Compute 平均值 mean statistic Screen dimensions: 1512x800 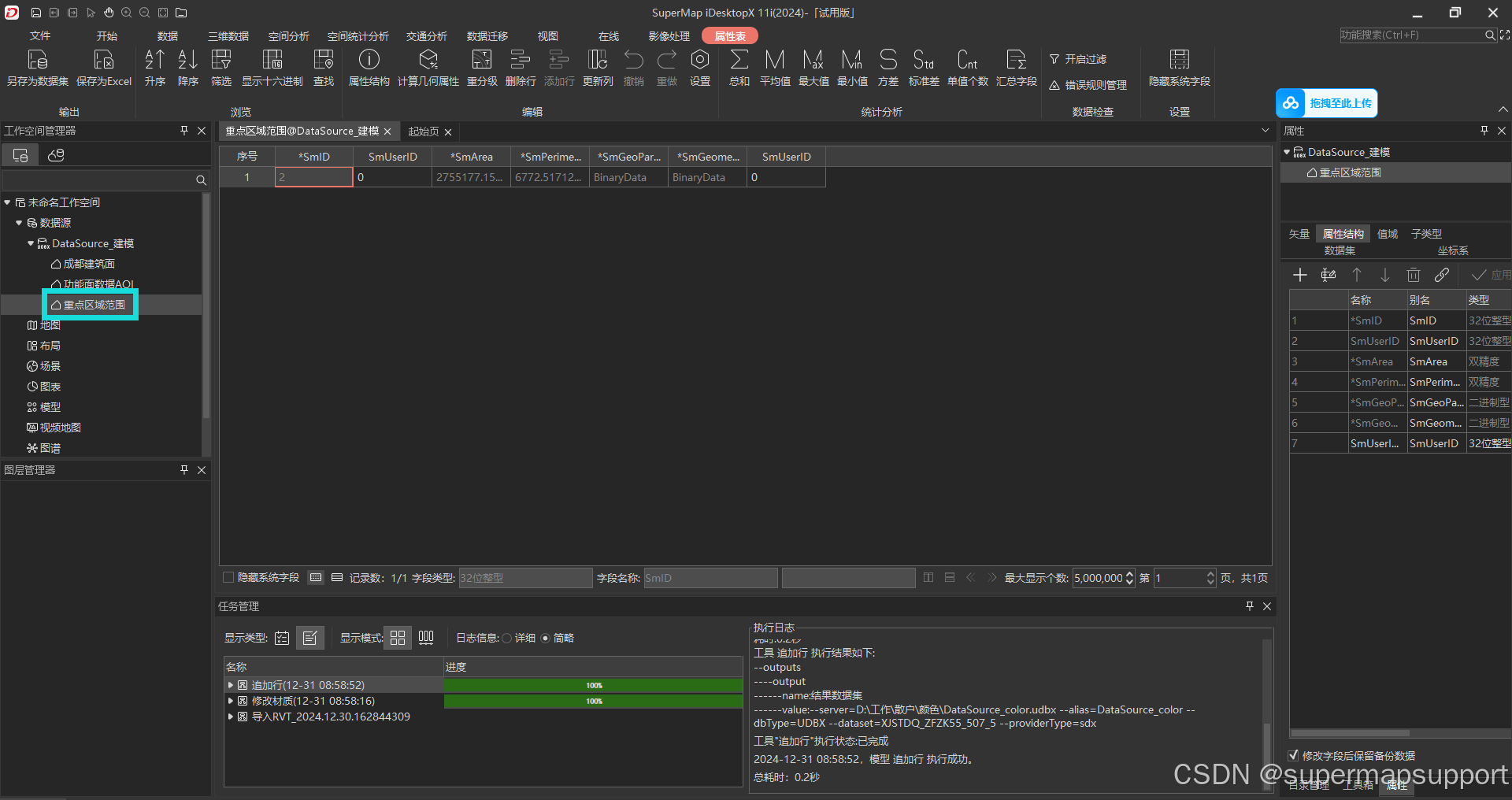775,60
